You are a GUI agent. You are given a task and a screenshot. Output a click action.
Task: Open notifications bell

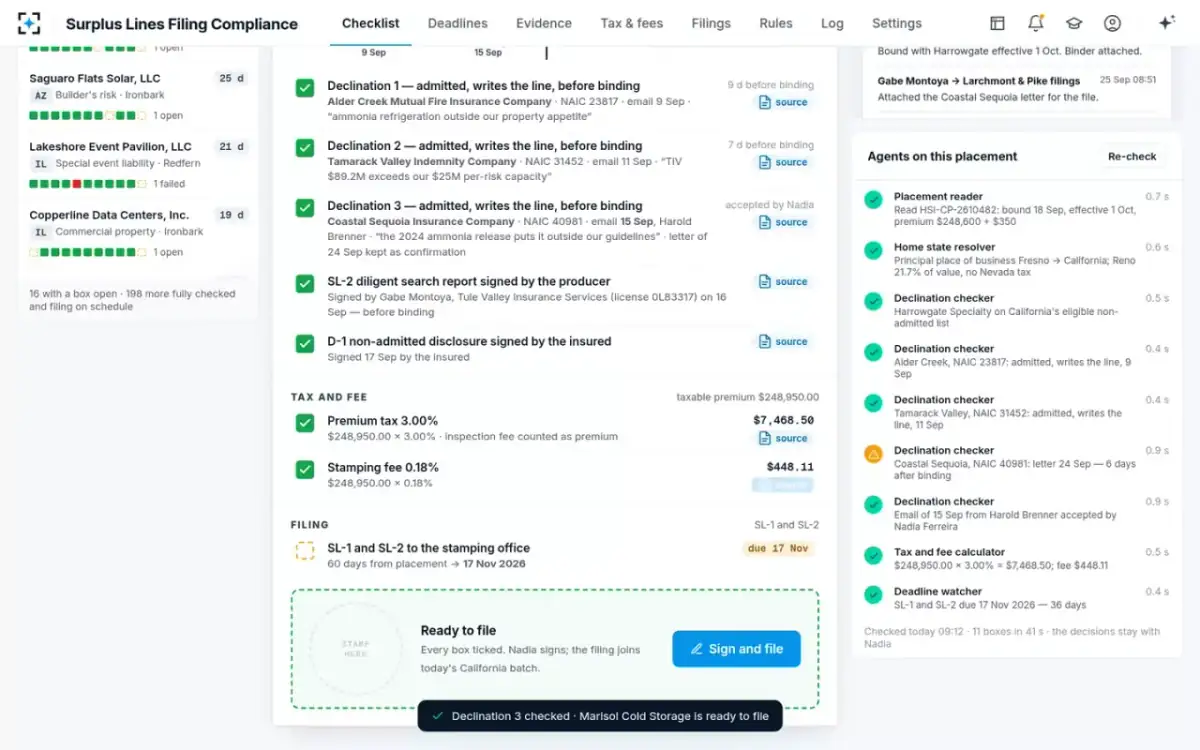pos(1036,23)
